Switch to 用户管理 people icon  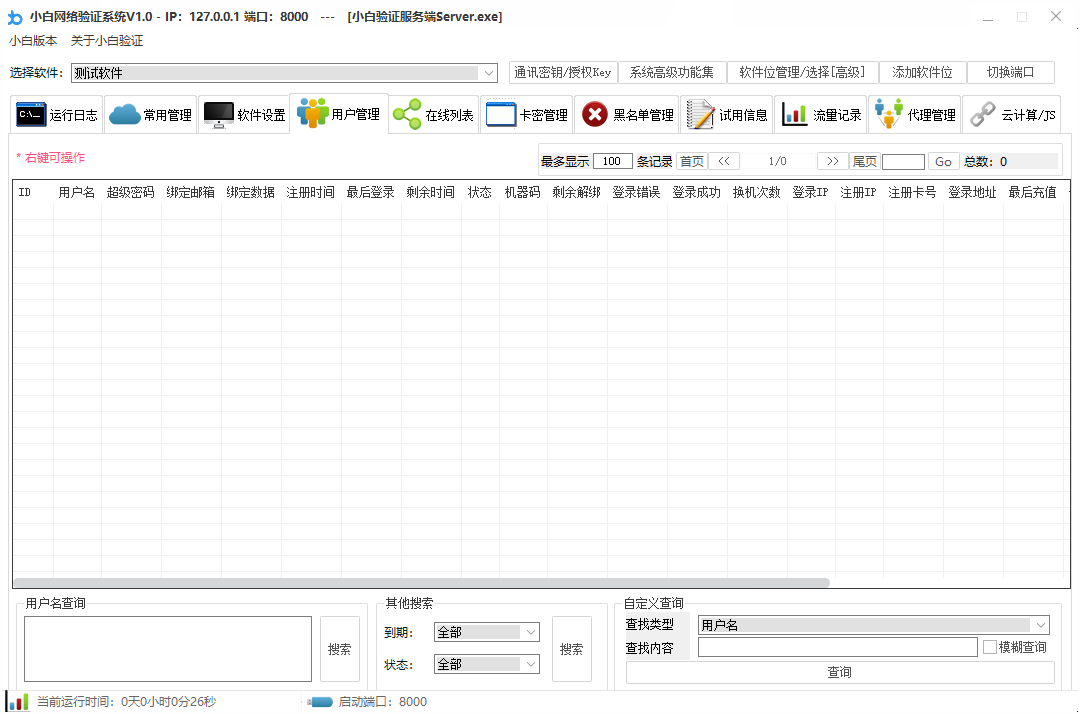click(312, 113)
